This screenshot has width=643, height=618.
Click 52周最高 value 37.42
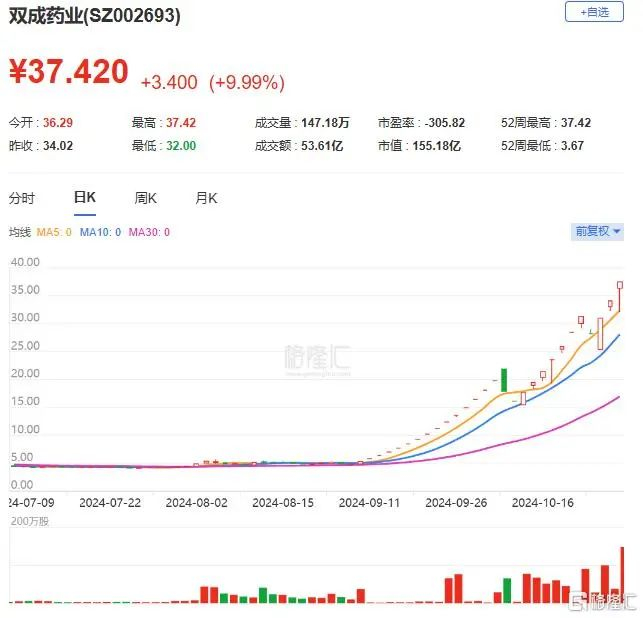pos(576,123)
